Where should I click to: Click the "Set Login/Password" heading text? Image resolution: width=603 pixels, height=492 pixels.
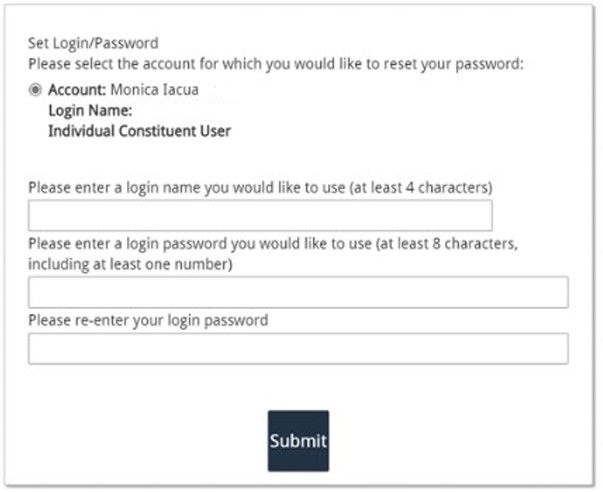click(94, 43)
